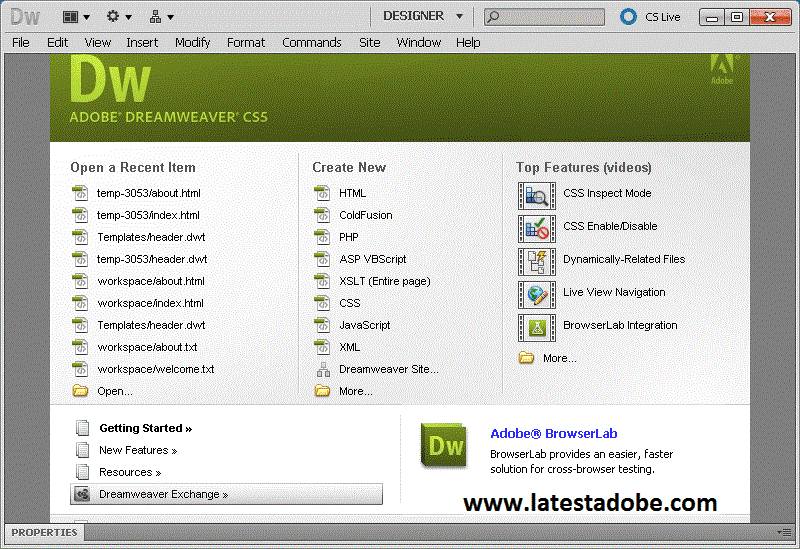Open recent file temp-3053/about.html

[148, 193]
